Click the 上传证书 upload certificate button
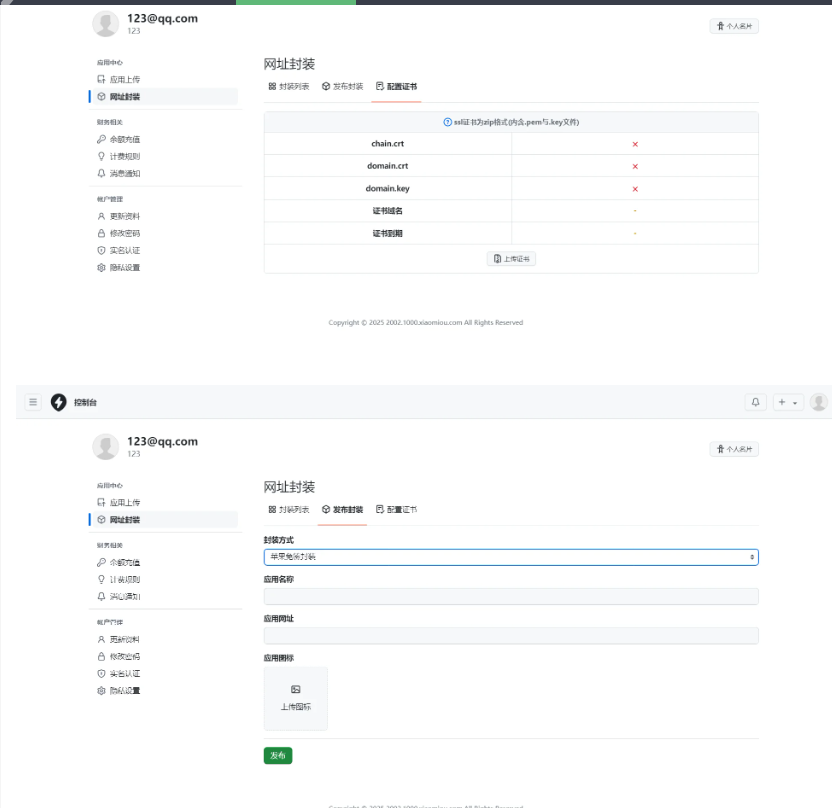This screenshot has width=832, height=808. click(511, 259)
